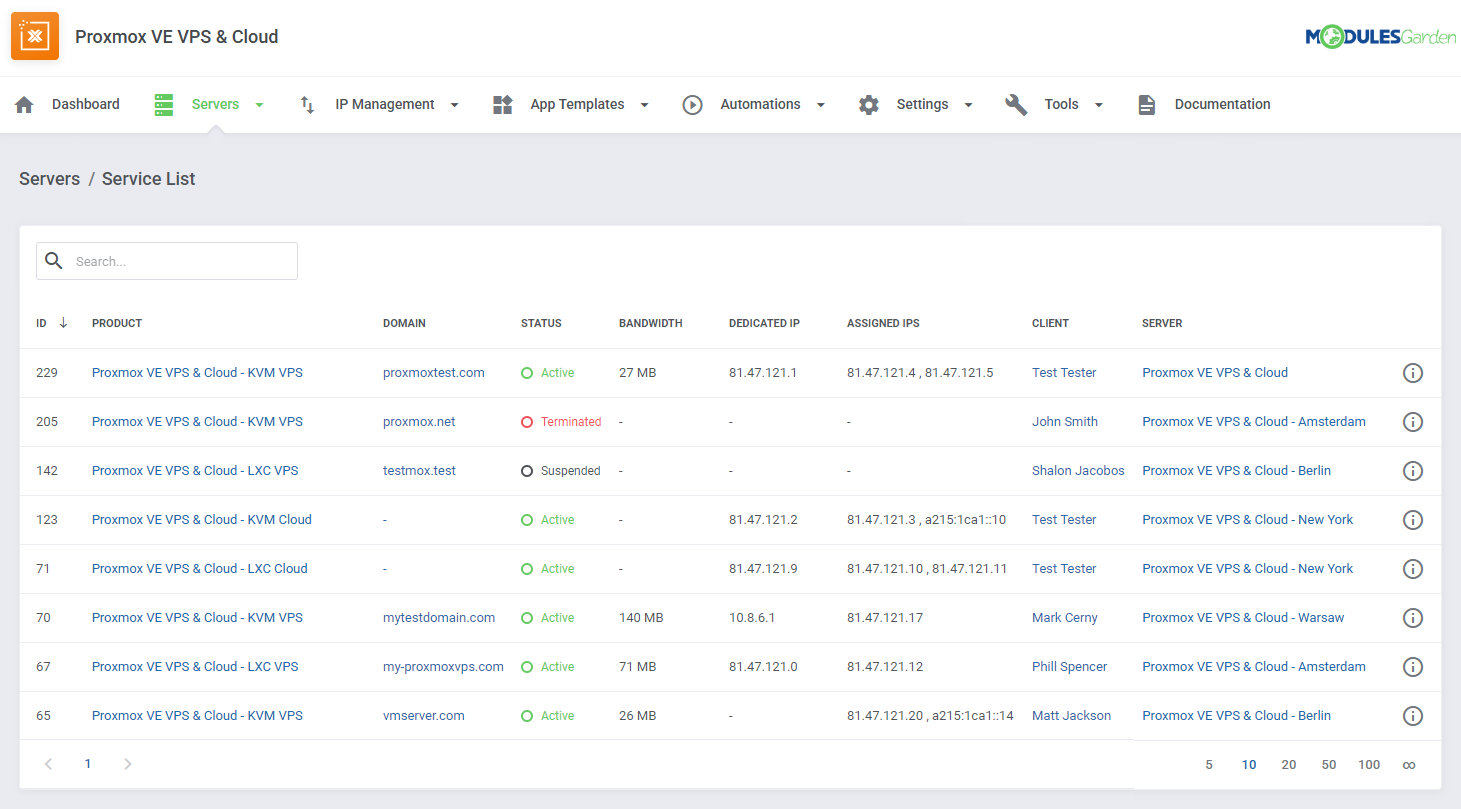Click the Servers breadcrumb
Viewport: 1461px width, 809px height.
pos(49,179)
